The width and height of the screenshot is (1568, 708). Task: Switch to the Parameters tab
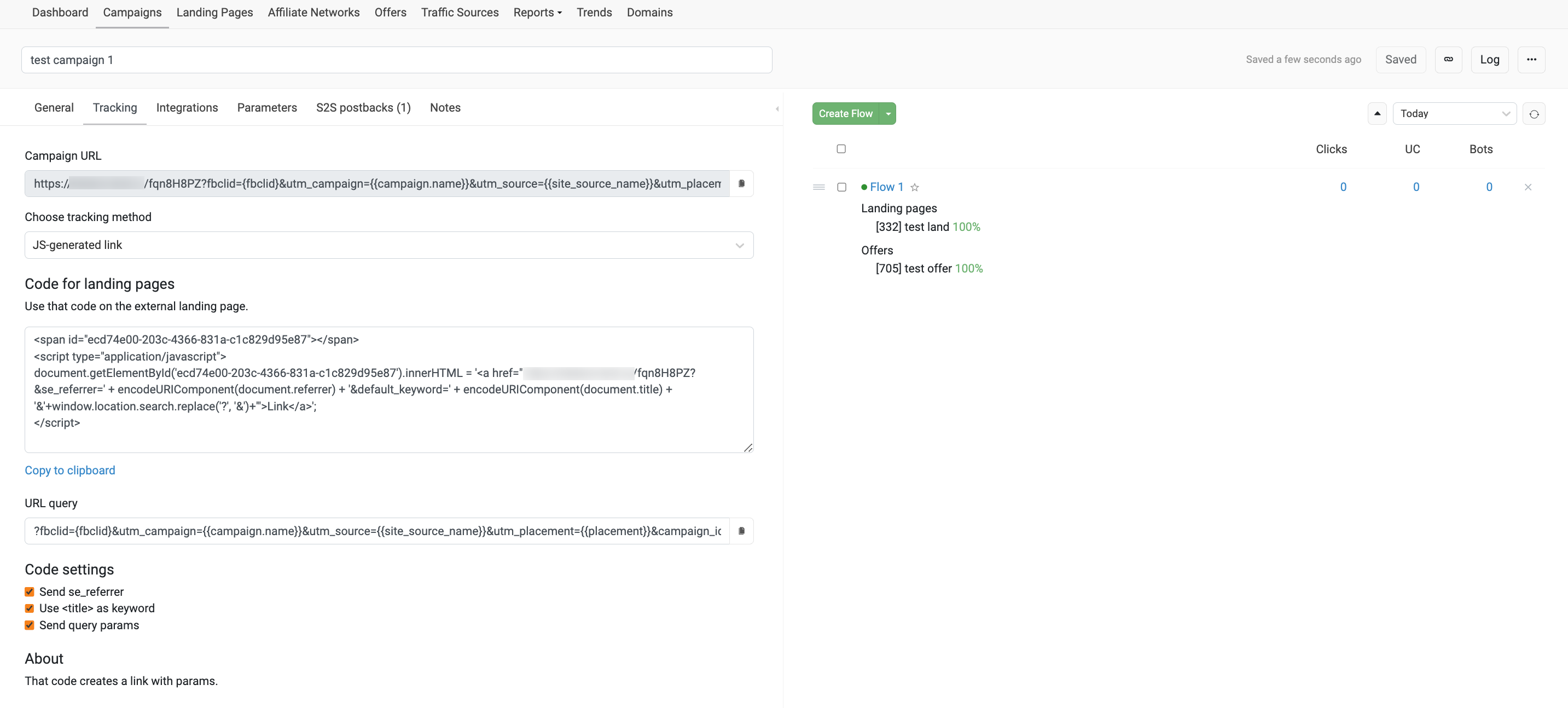coord(266,108)
